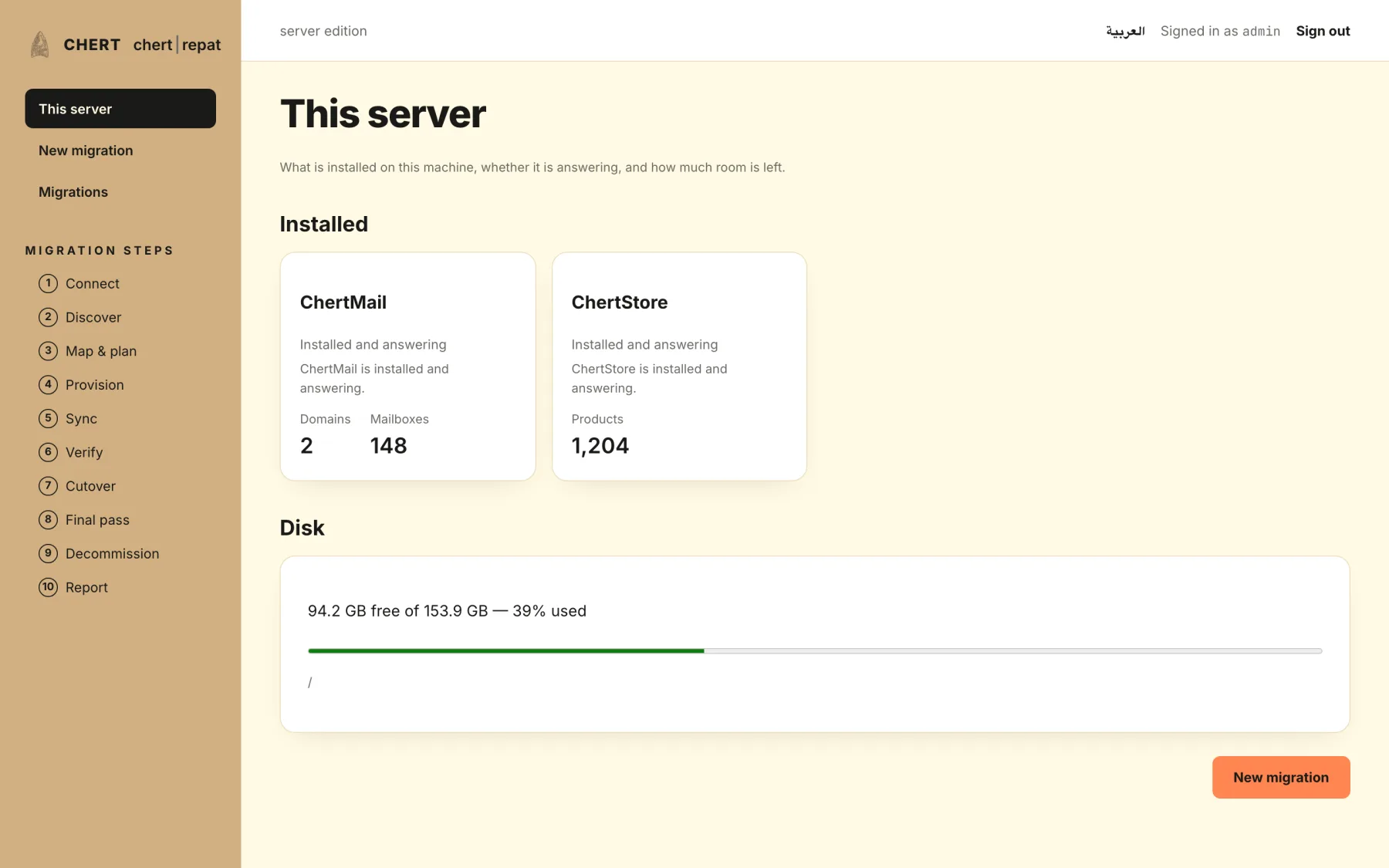Click the chert|repat product name
Screen dimensions: 1389x868
point(177,45)
